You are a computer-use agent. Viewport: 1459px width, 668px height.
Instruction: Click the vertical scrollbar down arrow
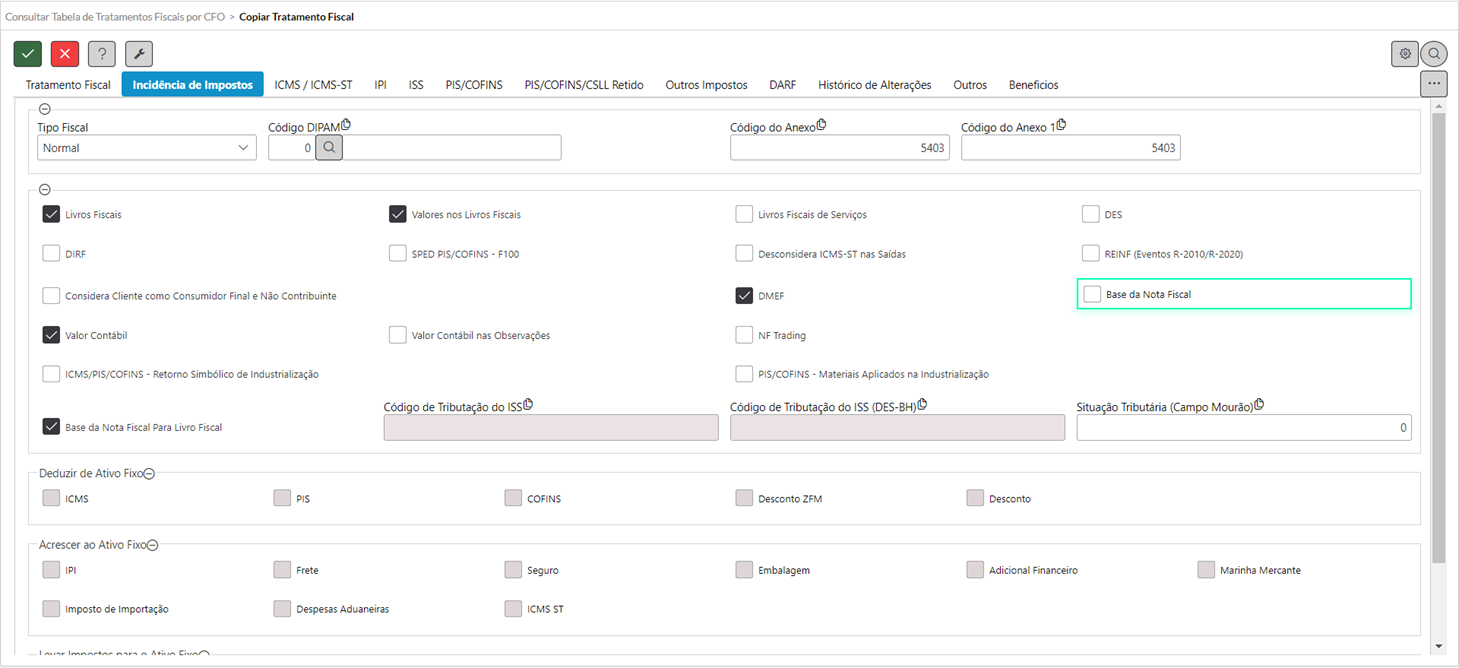[1438, 646]
